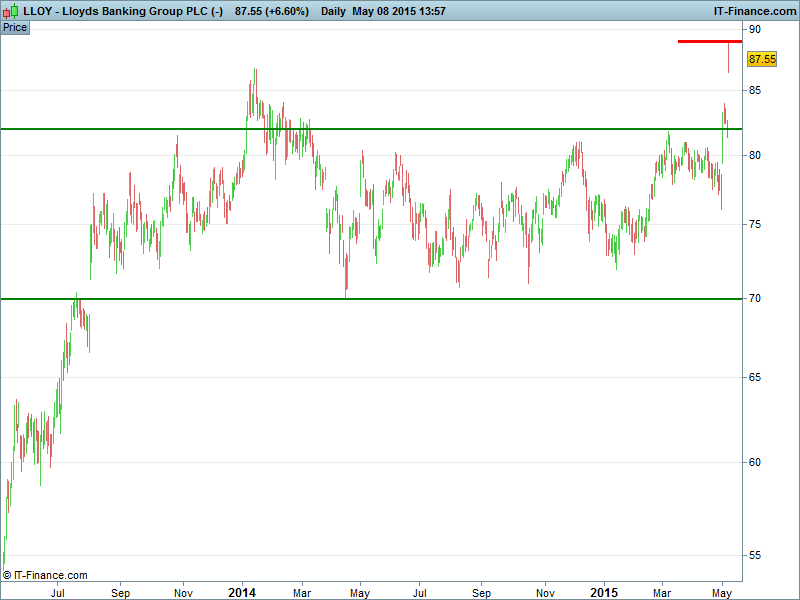Viewport: 800px width, 600px height.
Task: Click the © IT-Finance.com copyright text
Action: point(45,575)
